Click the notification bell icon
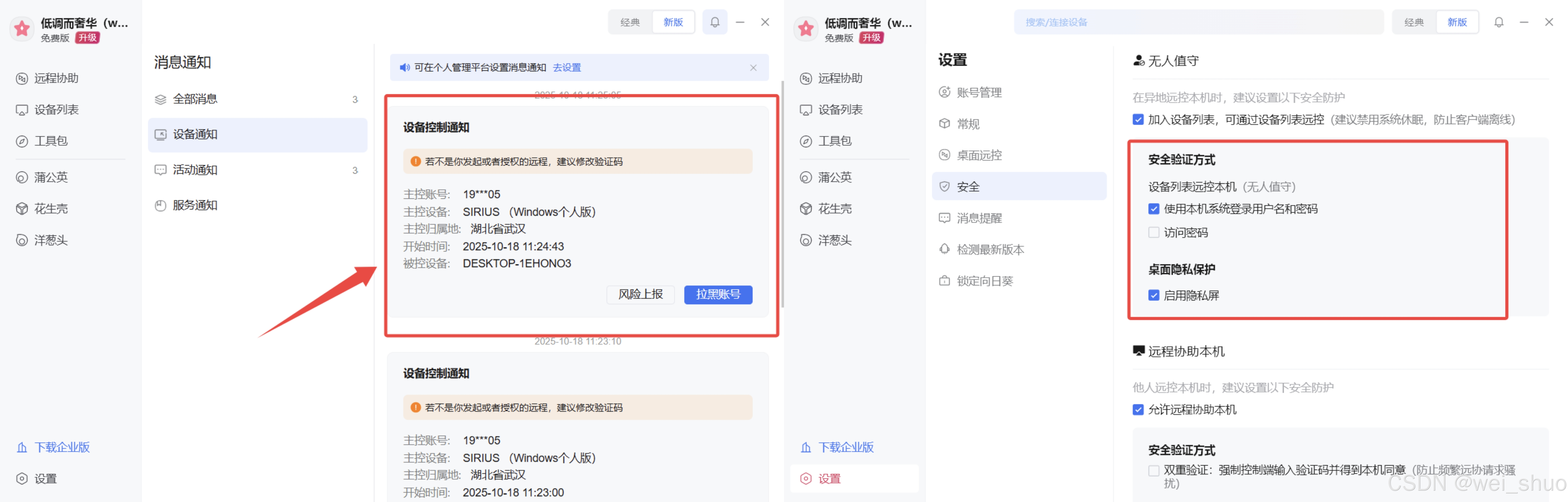This screenshot has width=1568, height=502. coord(715,22)
